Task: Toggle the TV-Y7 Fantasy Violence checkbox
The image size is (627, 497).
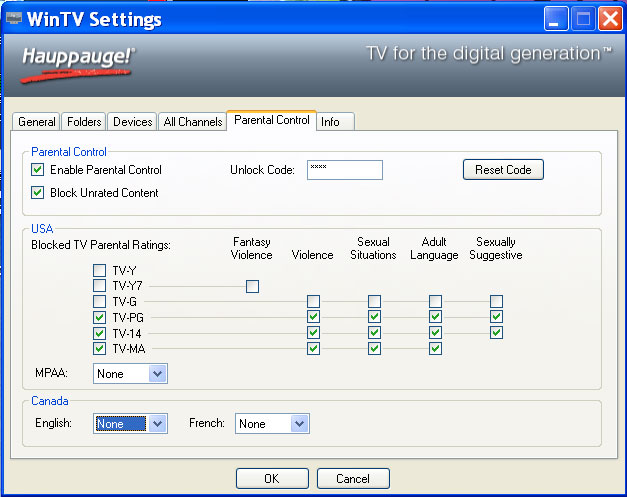Action: (252, 286)
